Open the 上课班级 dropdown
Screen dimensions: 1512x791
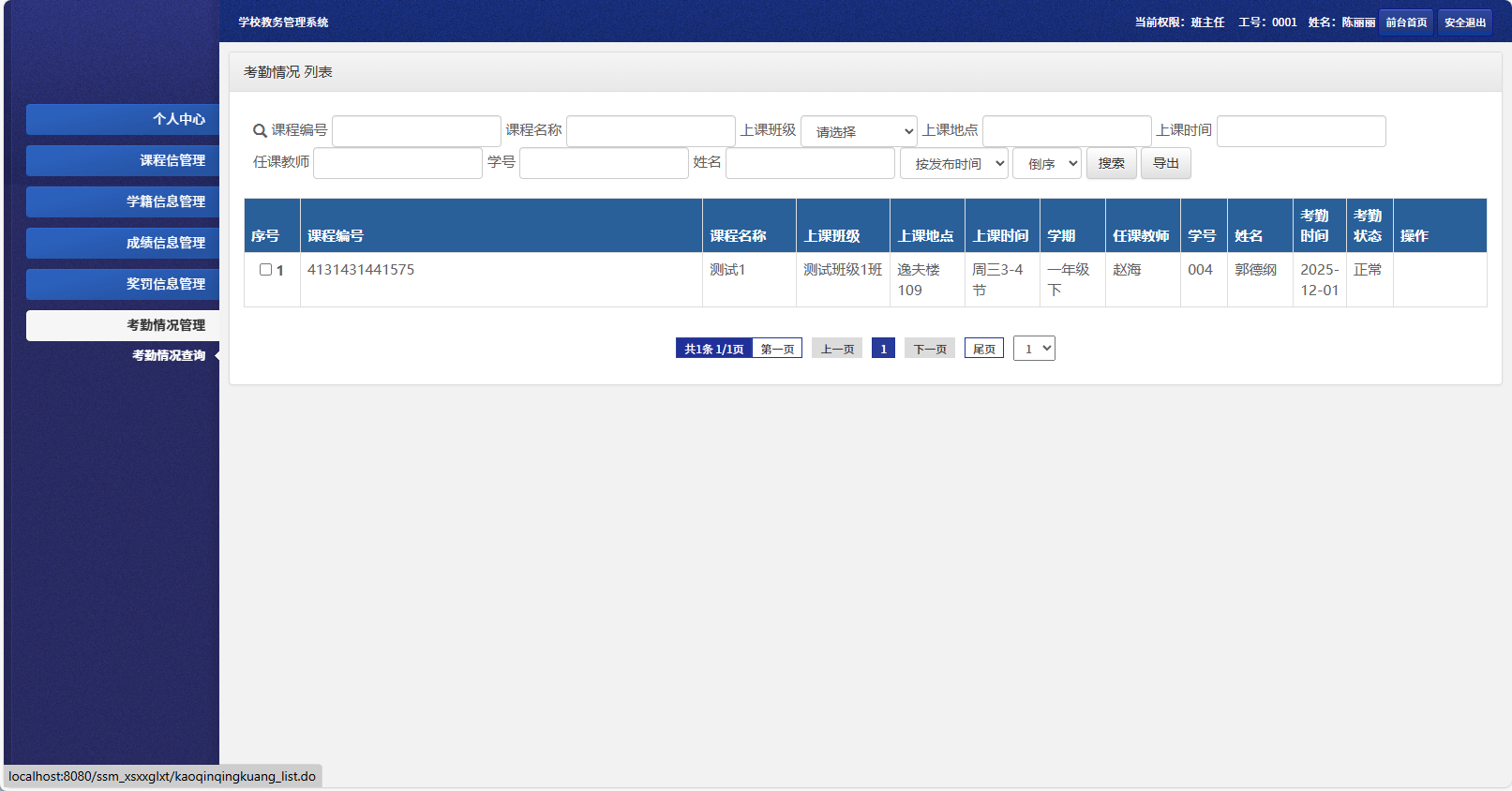click(x=859, y=131)
